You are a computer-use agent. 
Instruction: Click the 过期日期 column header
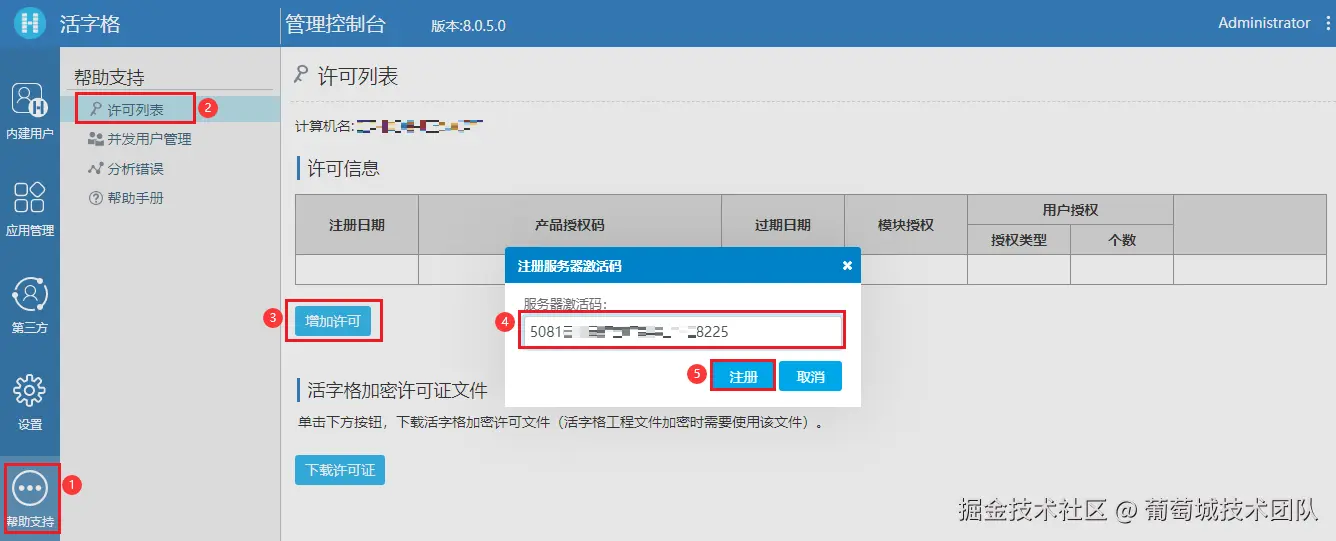coord(783,225)
